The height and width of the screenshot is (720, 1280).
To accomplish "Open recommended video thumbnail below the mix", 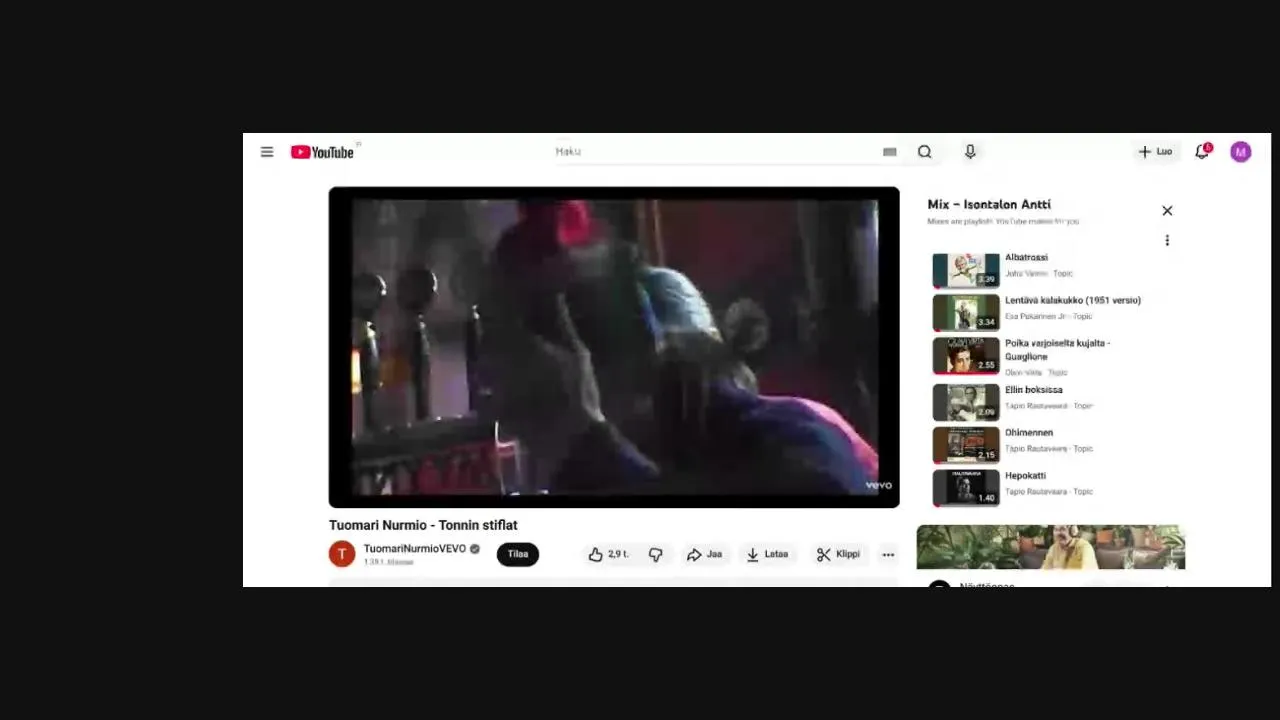I will pyautogui.click(x=1051, y=547).
